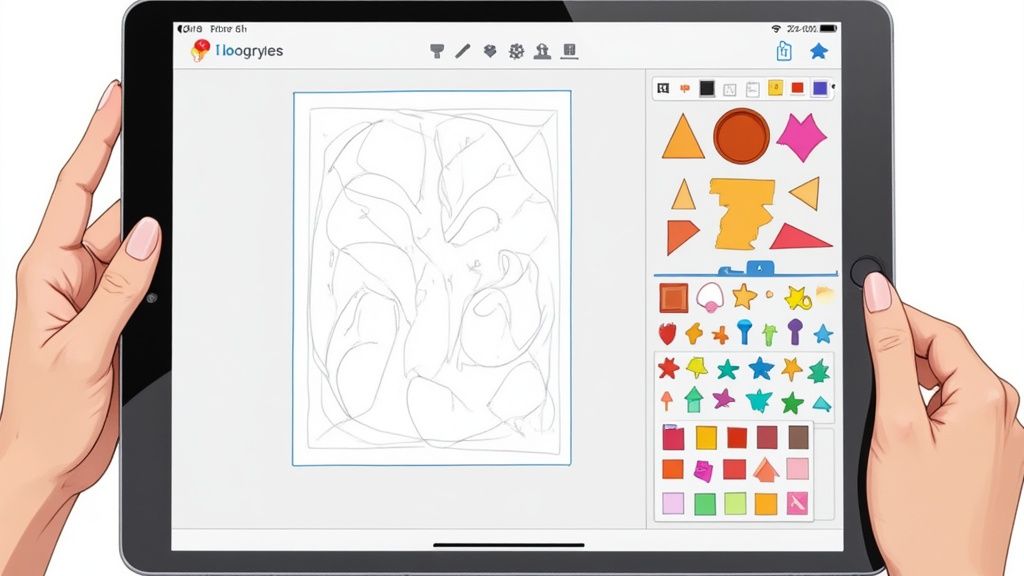Choose the pink star-like shape
Screen dimensions: 1024x576
[802, 136]
